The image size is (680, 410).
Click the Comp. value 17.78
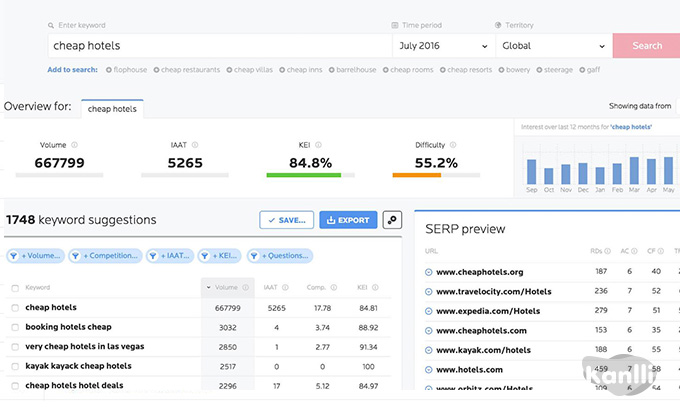pyautogui.click(x=322, y=308)
